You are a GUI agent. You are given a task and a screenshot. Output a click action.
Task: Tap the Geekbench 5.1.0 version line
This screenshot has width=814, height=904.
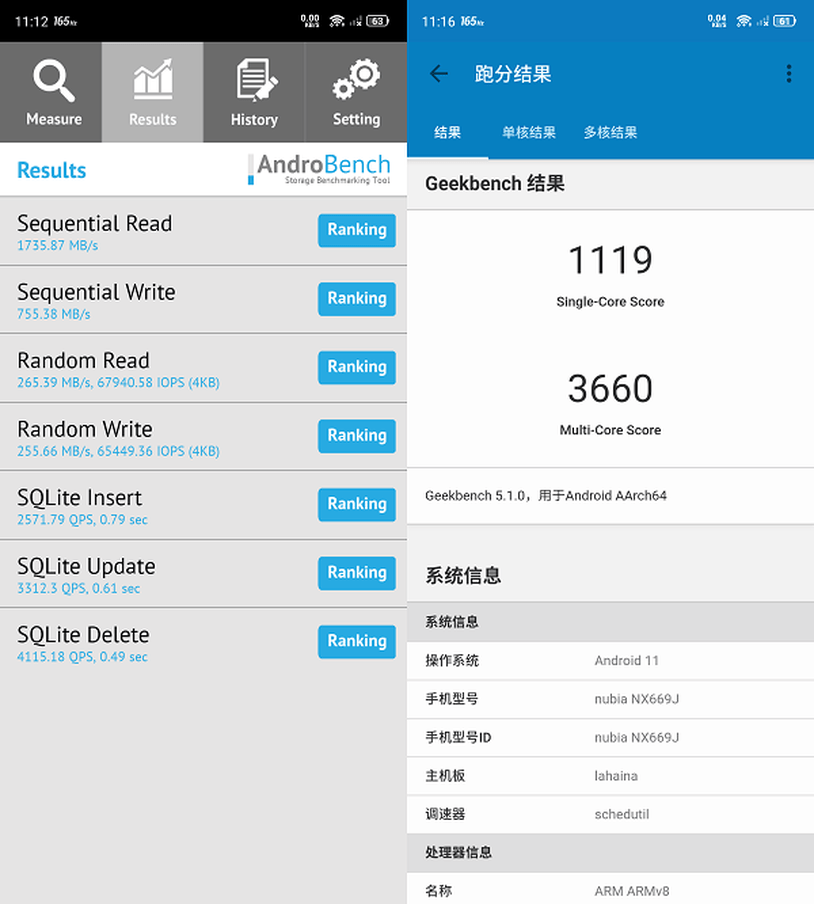pos(546,496)
